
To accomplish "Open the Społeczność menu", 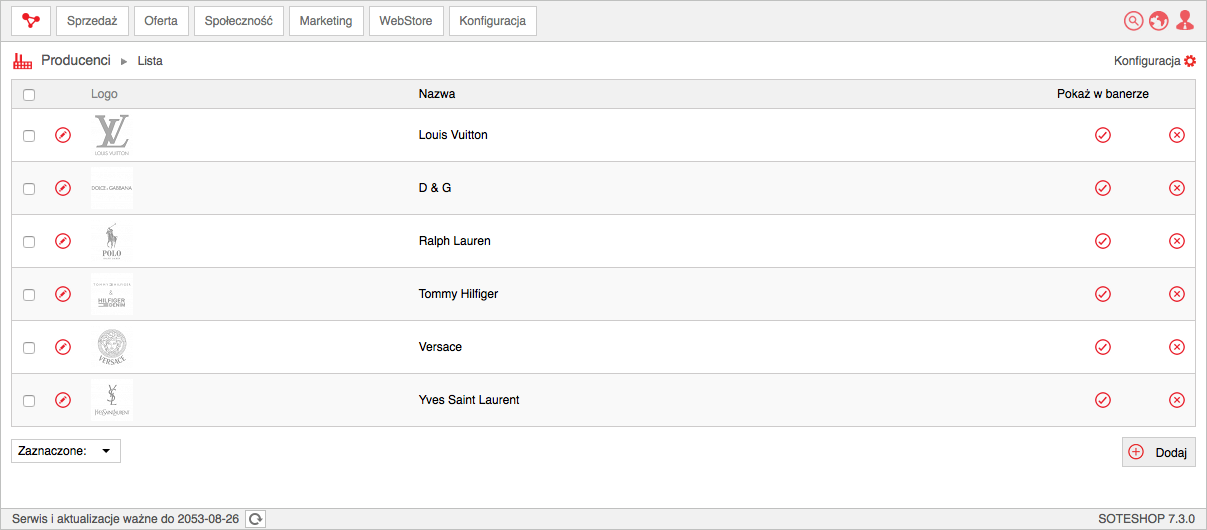I will (x=238, y=21).
